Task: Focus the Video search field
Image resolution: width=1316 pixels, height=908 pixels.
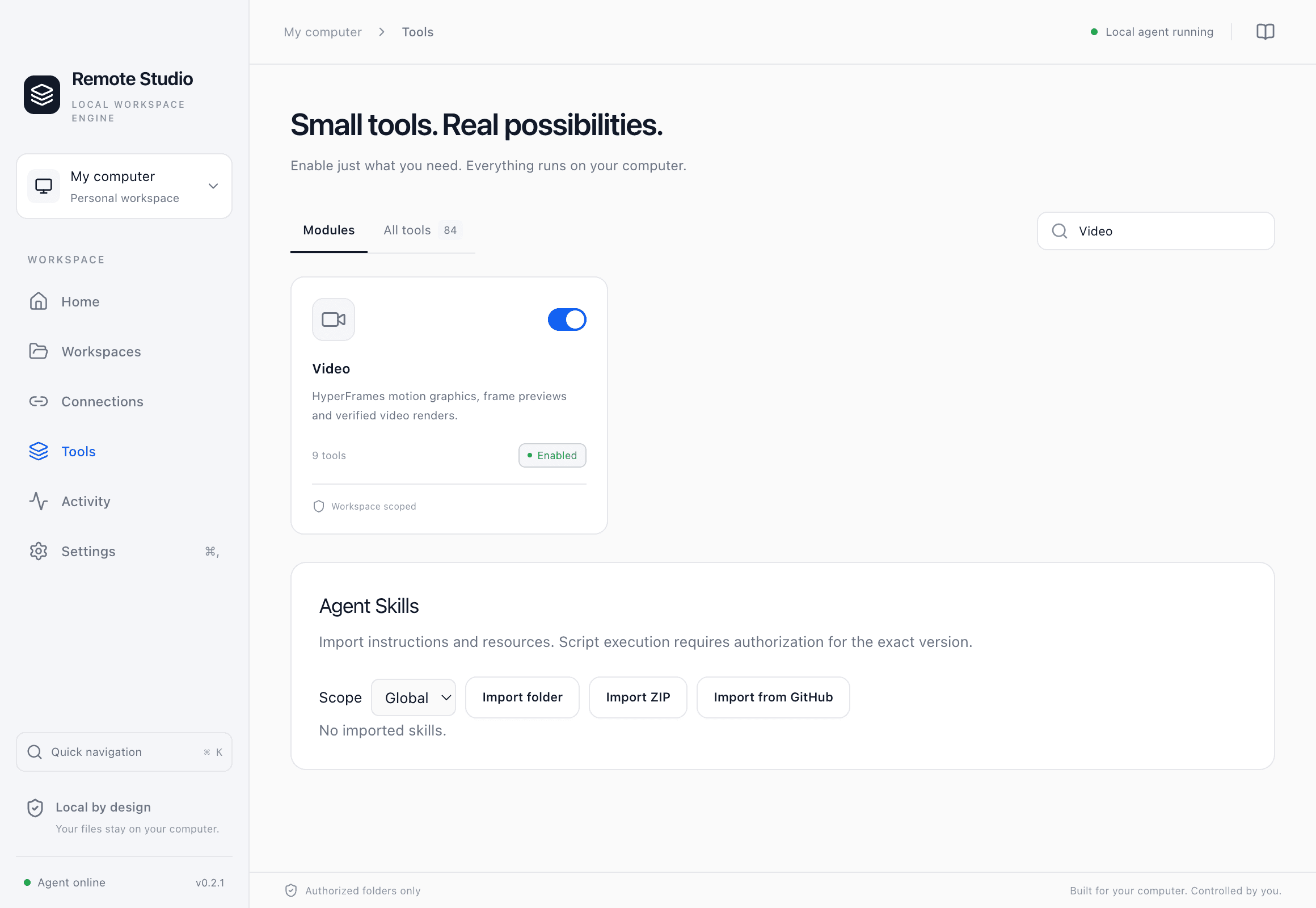Action: click(x=1155, y=231)
